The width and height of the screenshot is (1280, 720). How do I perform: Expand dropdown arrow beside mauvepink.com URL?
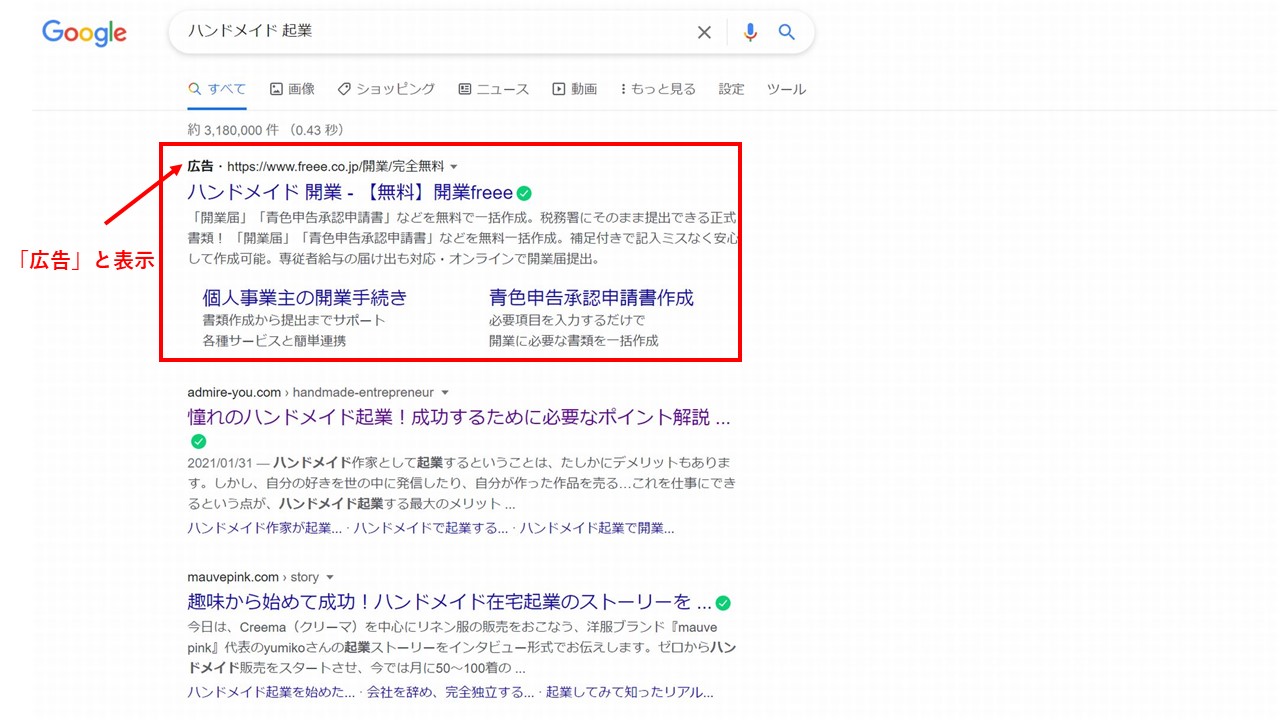coord(330,578)
